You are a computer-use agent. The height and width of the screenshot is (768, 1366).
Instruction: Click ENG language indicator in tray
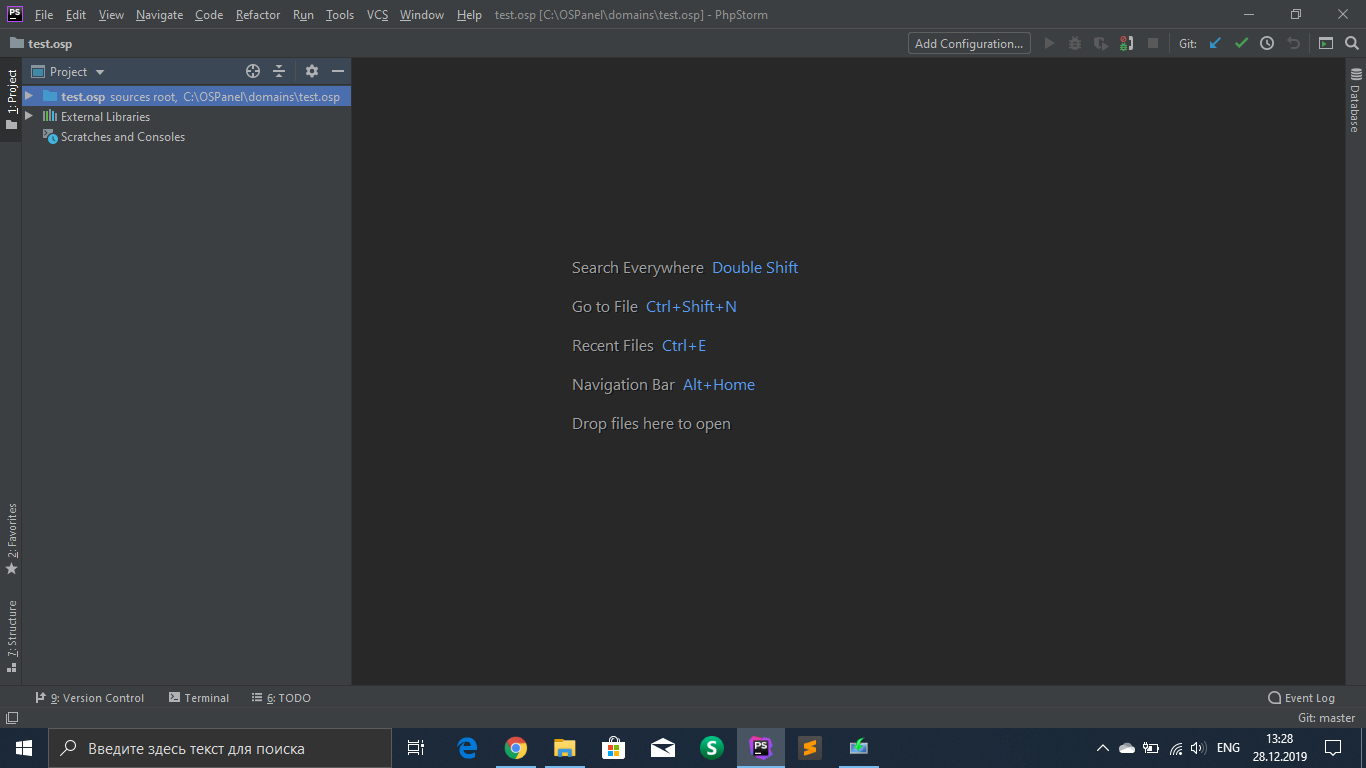[1228, 748]
